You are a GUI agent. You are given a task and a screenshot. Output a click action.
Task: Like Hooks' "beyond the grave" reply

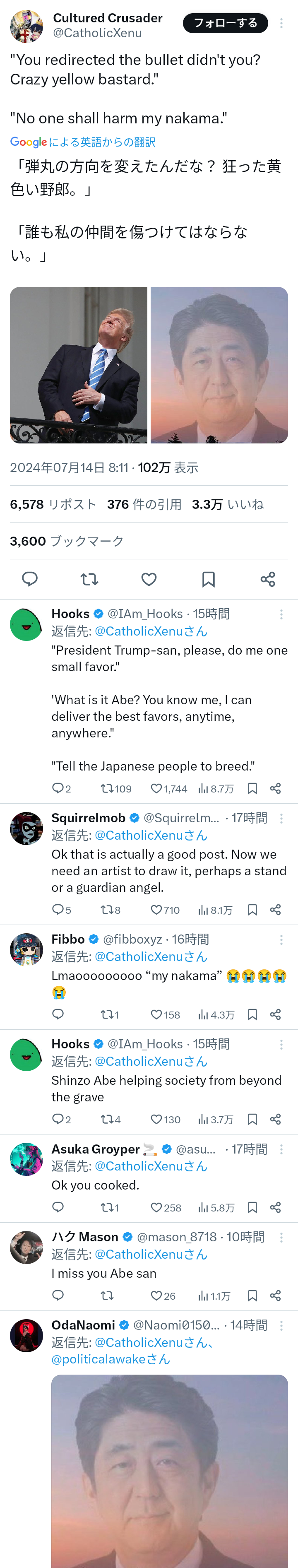157,1119
